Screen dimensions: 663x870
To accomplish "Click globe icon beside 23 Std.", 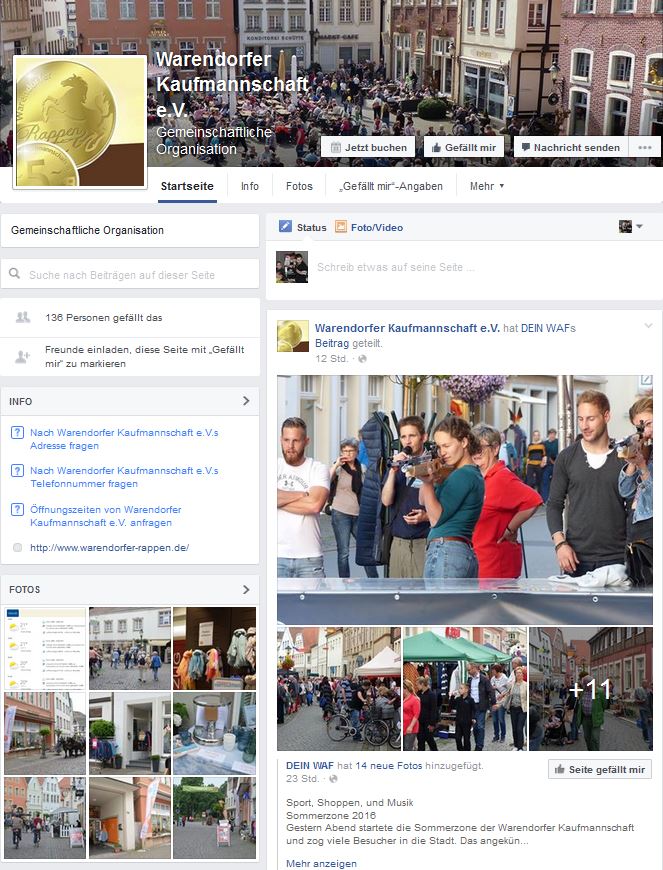I will coord(333,779).
